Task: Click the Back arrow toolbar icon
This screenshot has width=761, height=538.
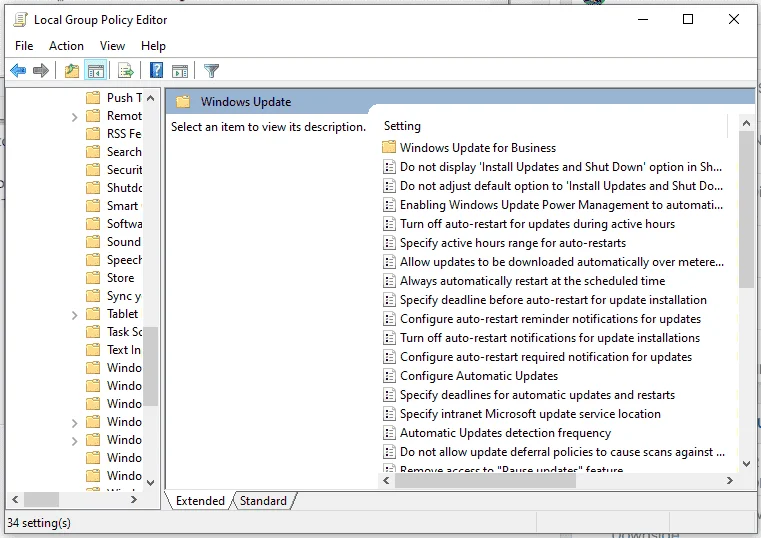Action: coord(18,71)
